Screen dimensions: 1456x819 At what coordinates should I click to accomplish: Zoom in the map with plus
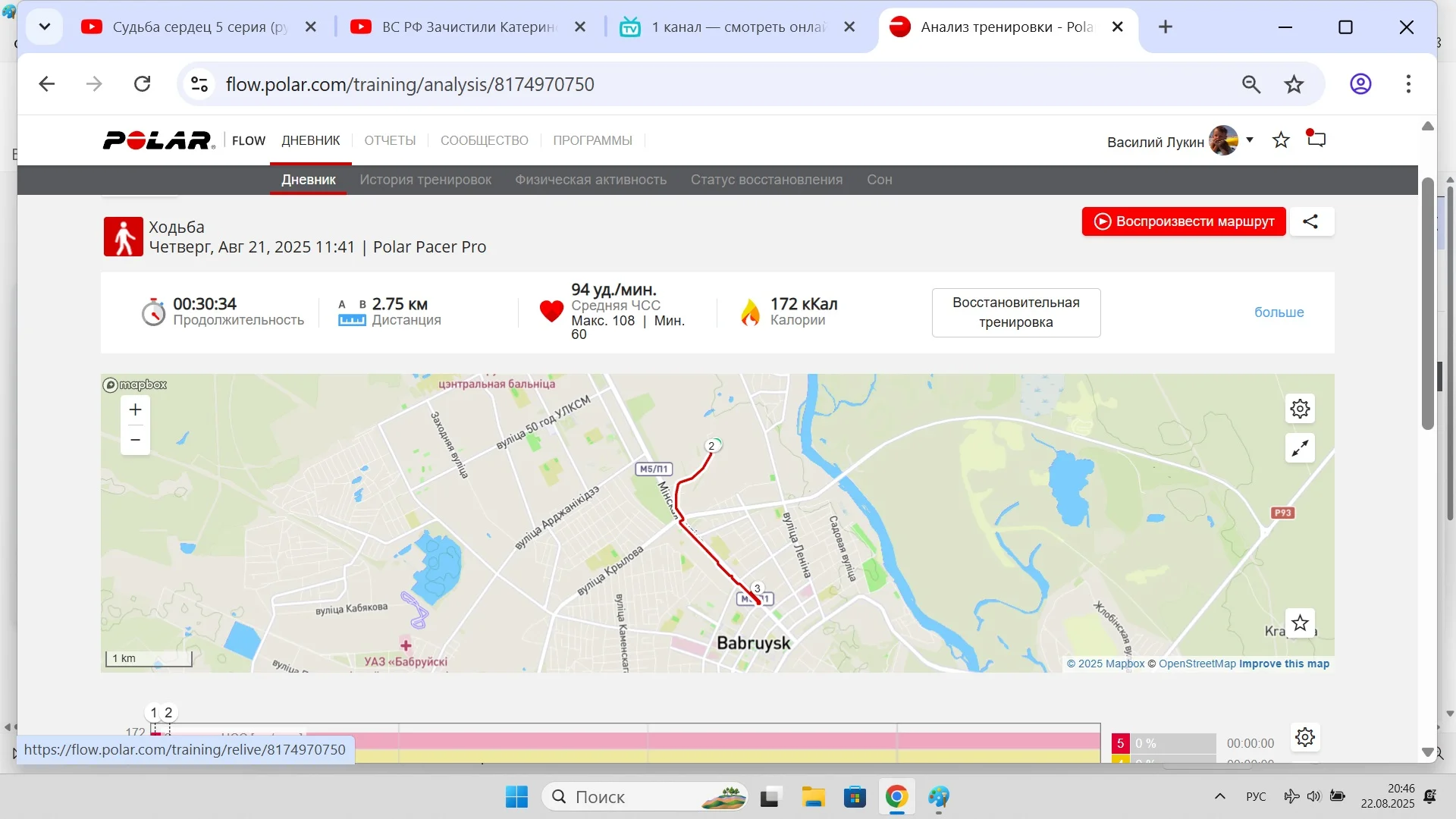(135, 410)
